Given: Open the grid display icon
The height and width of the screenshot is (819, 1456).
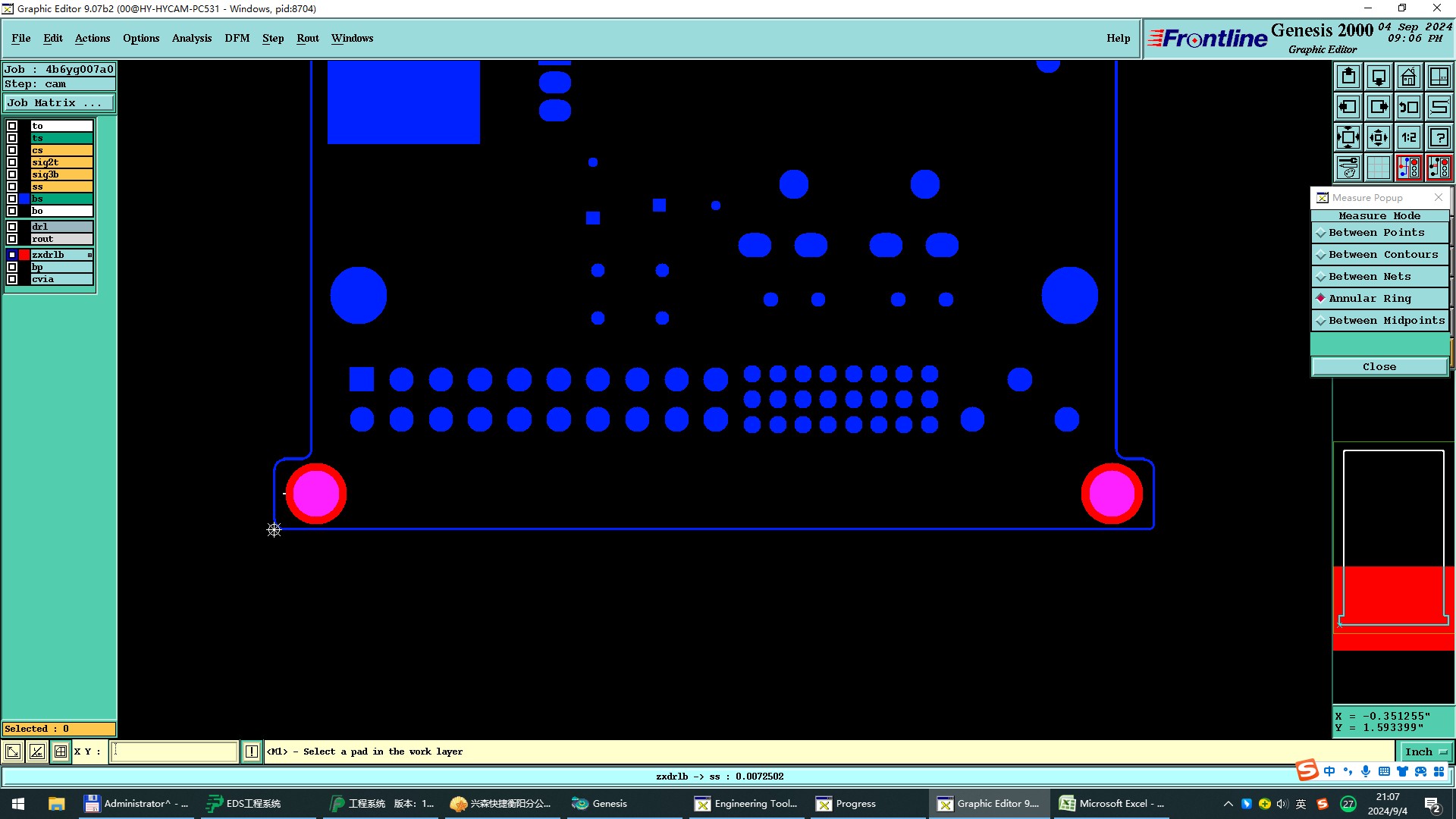Looking at the screenshot, I should point(1379,168).
